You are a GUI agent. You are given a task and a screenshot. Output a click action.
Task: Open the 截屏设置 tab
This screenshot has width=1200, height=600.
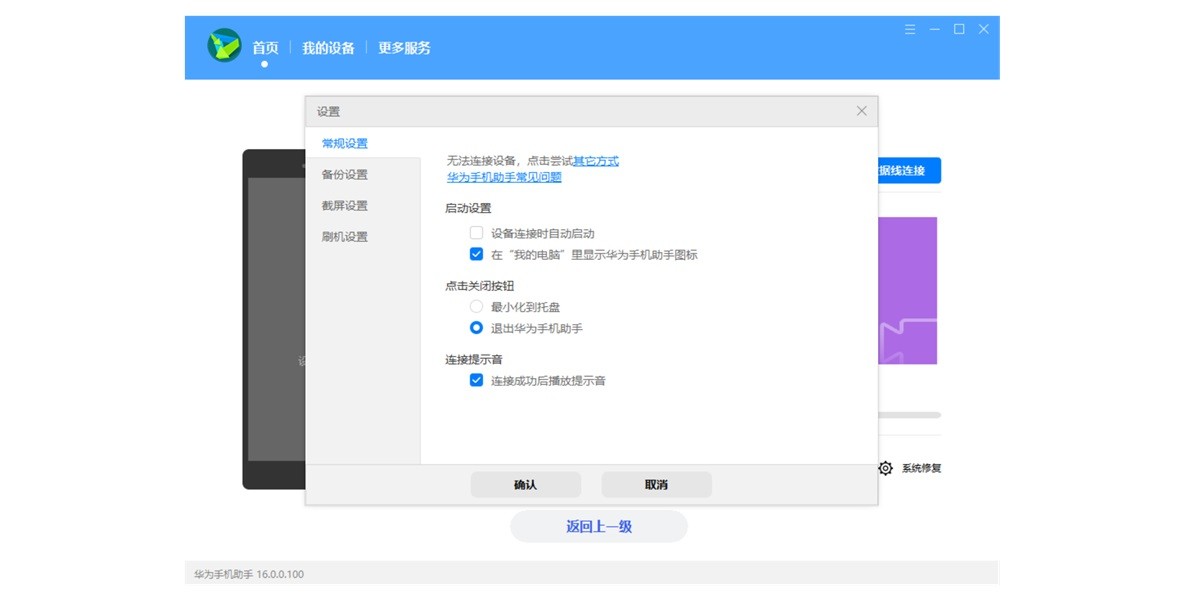(346, 205)
